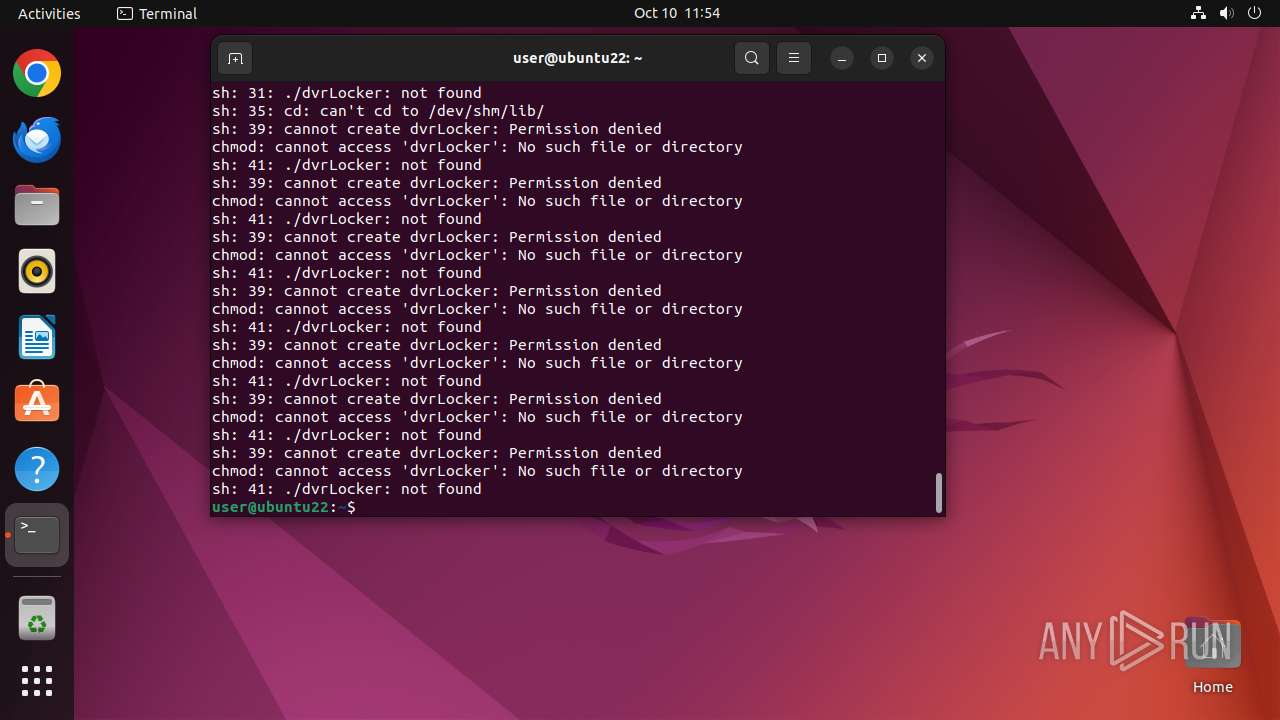Launch Rhythmbox music player

pos(37,272)
